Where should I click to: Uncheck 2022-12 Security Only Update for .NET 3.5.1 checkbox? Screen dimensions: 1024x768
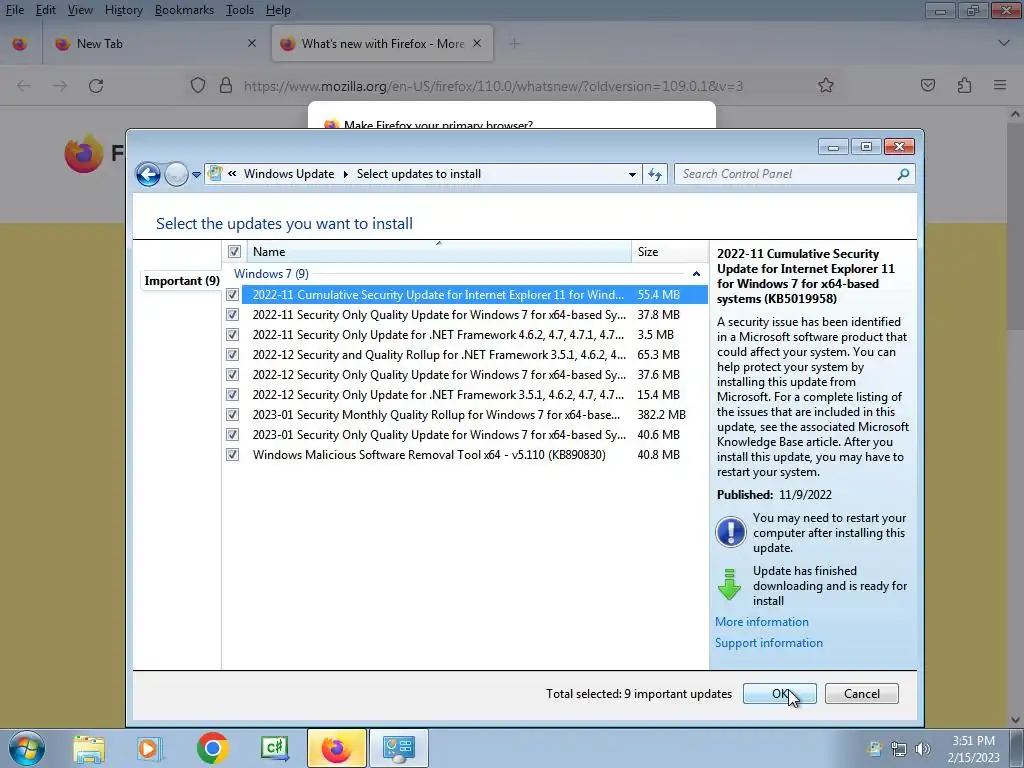[x=232, y=395]
